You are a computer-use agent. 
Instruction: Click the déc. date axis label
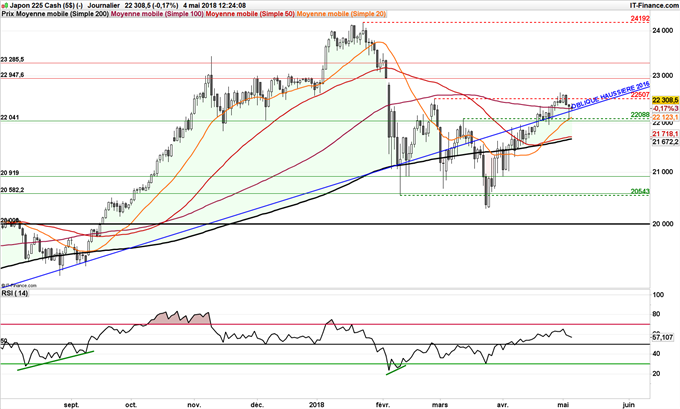258,405
